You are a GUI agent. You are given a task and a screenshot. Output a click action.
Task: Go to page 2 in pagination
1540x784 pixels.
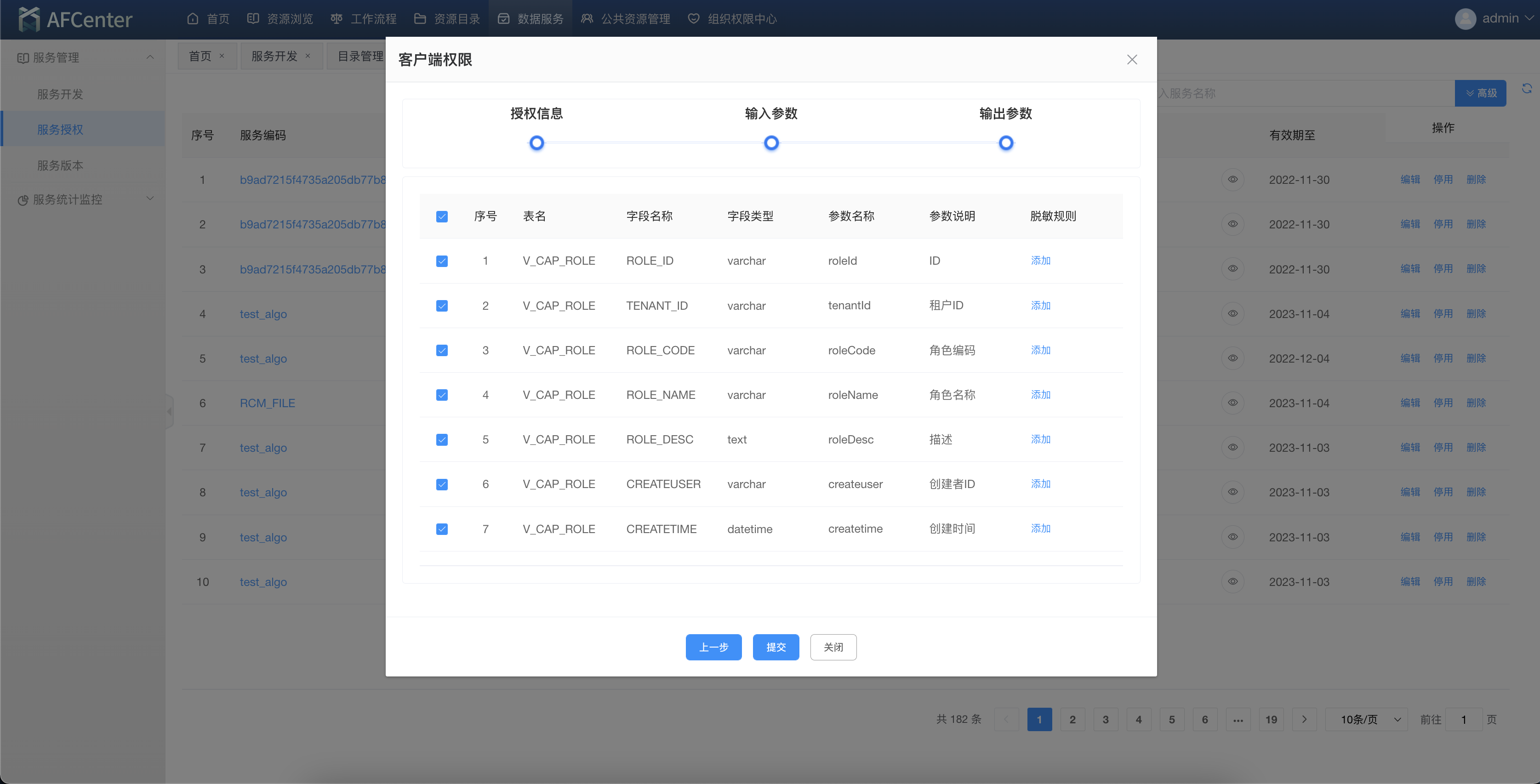[x=1072, y=719]
